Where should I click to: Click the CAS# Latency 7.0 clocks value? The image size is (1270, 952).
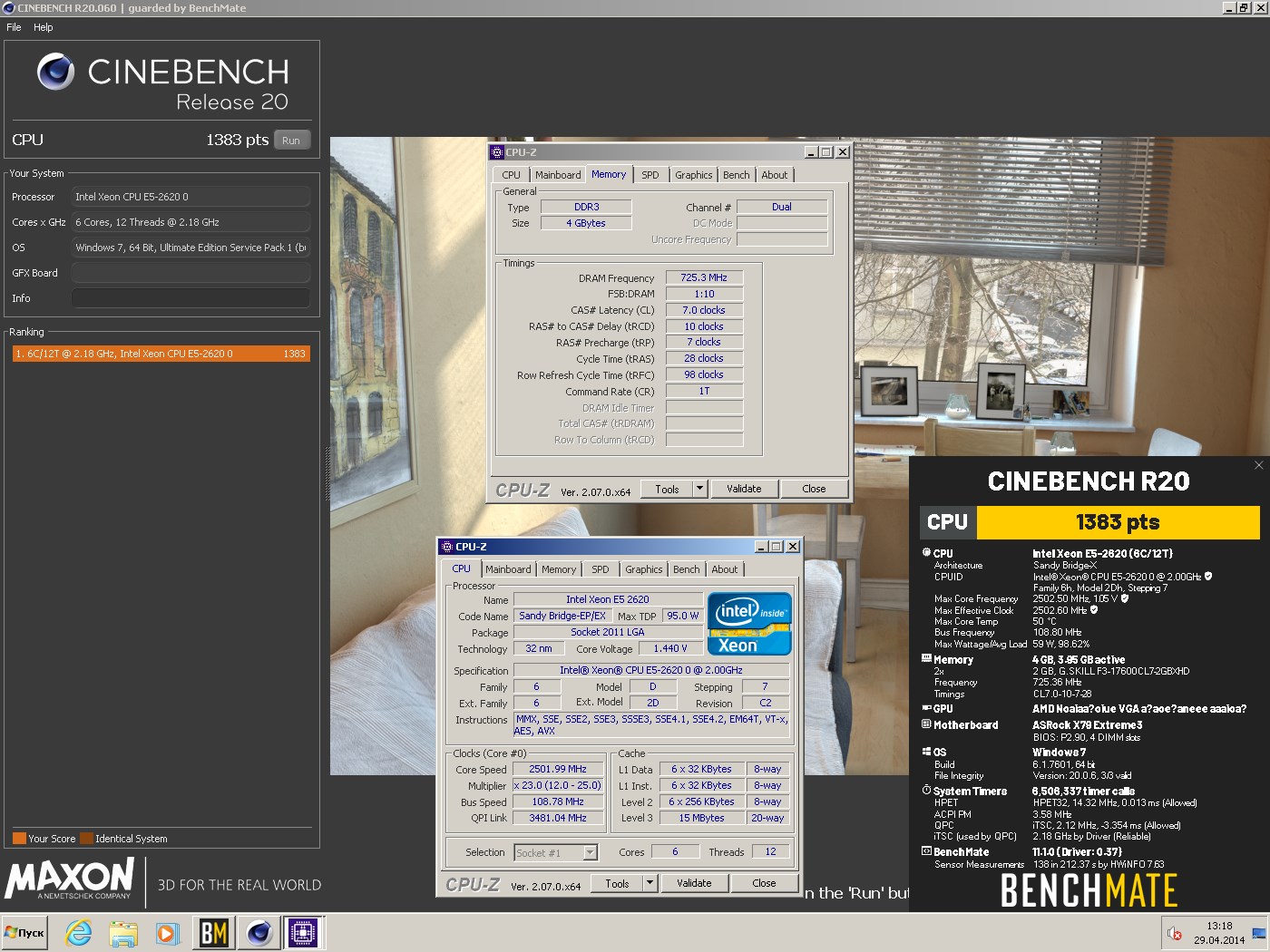pos(704,310)
